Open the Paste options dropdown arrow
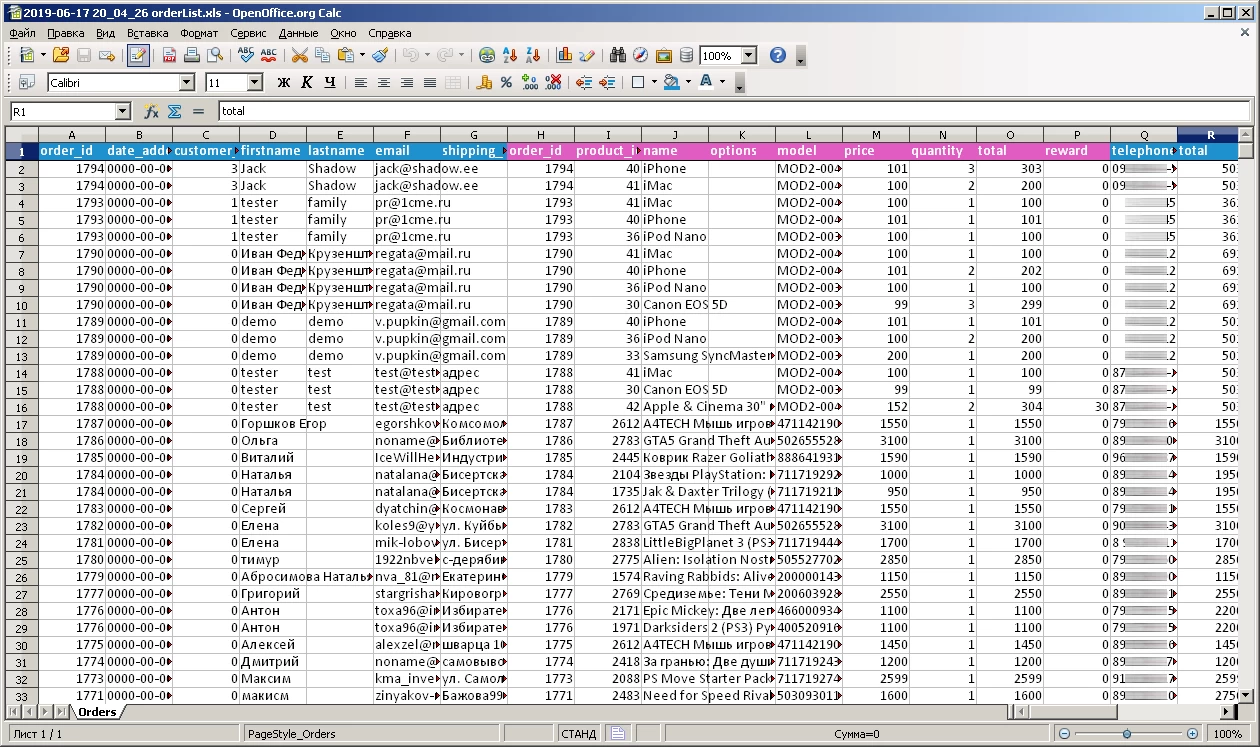1260x747 pixels. tap(362, 56)
